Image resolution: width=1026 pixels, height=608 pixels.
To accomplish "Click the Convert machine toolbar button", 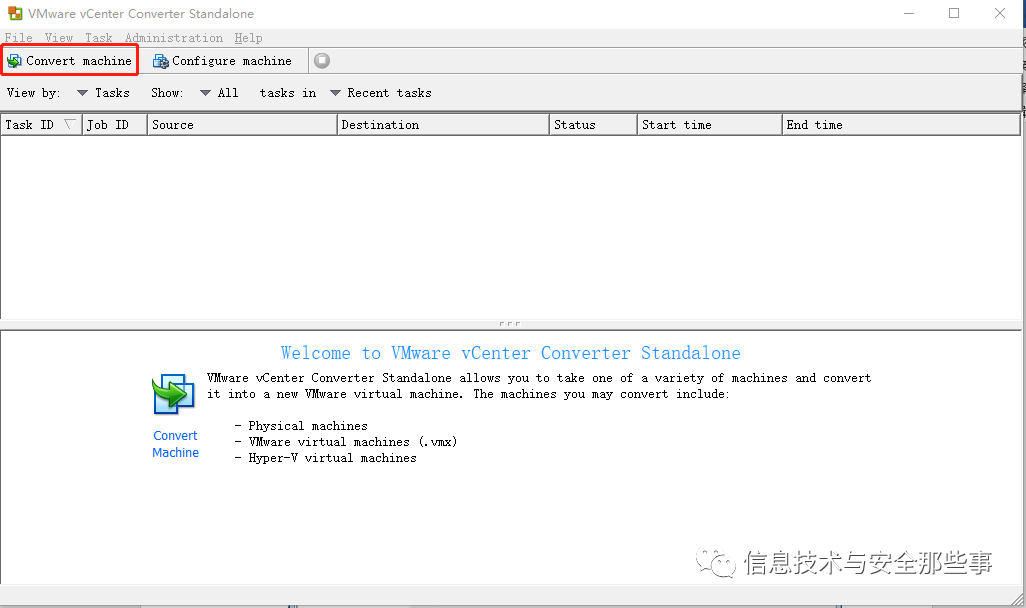I will (69, 61).
